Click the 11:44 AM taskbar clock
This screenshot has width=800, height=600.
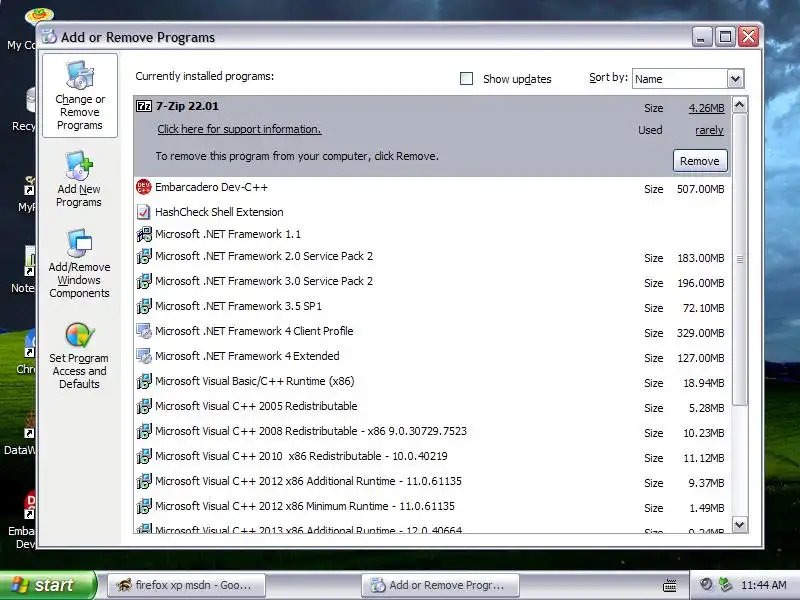tap(764, 585)
